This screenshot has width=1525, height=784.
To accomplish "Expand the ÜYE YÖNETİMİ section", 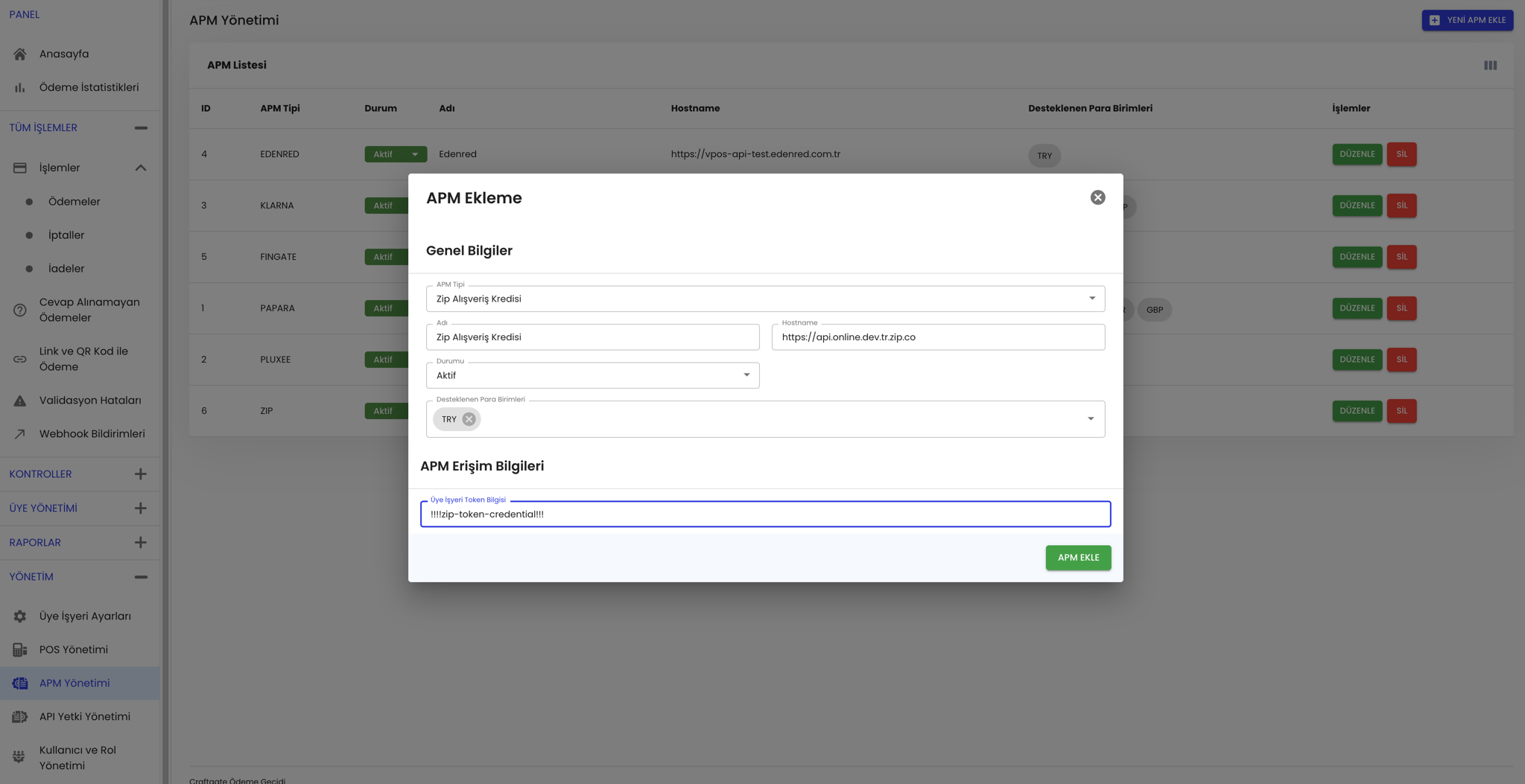I will (x=141, y=509).
